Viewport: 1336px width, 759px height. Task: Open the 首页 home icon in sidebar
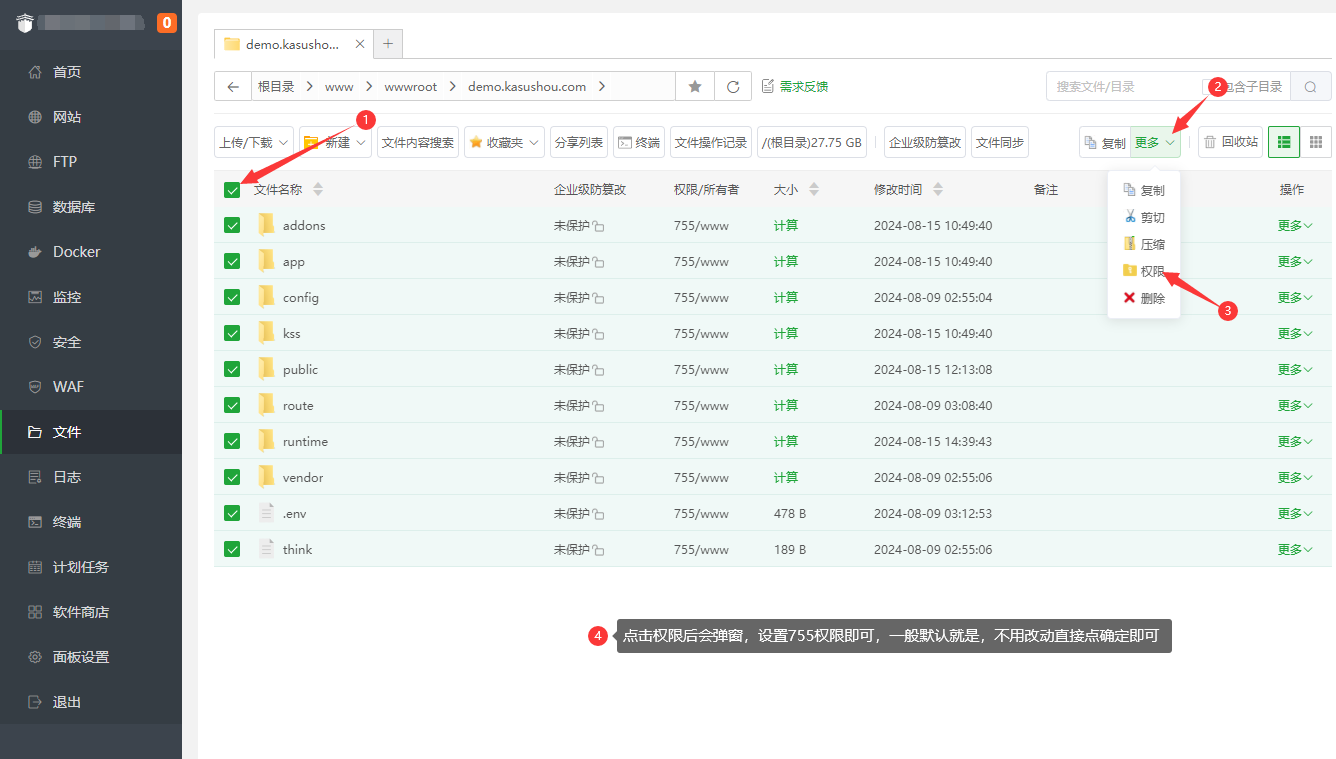click(x=35, y=72)
